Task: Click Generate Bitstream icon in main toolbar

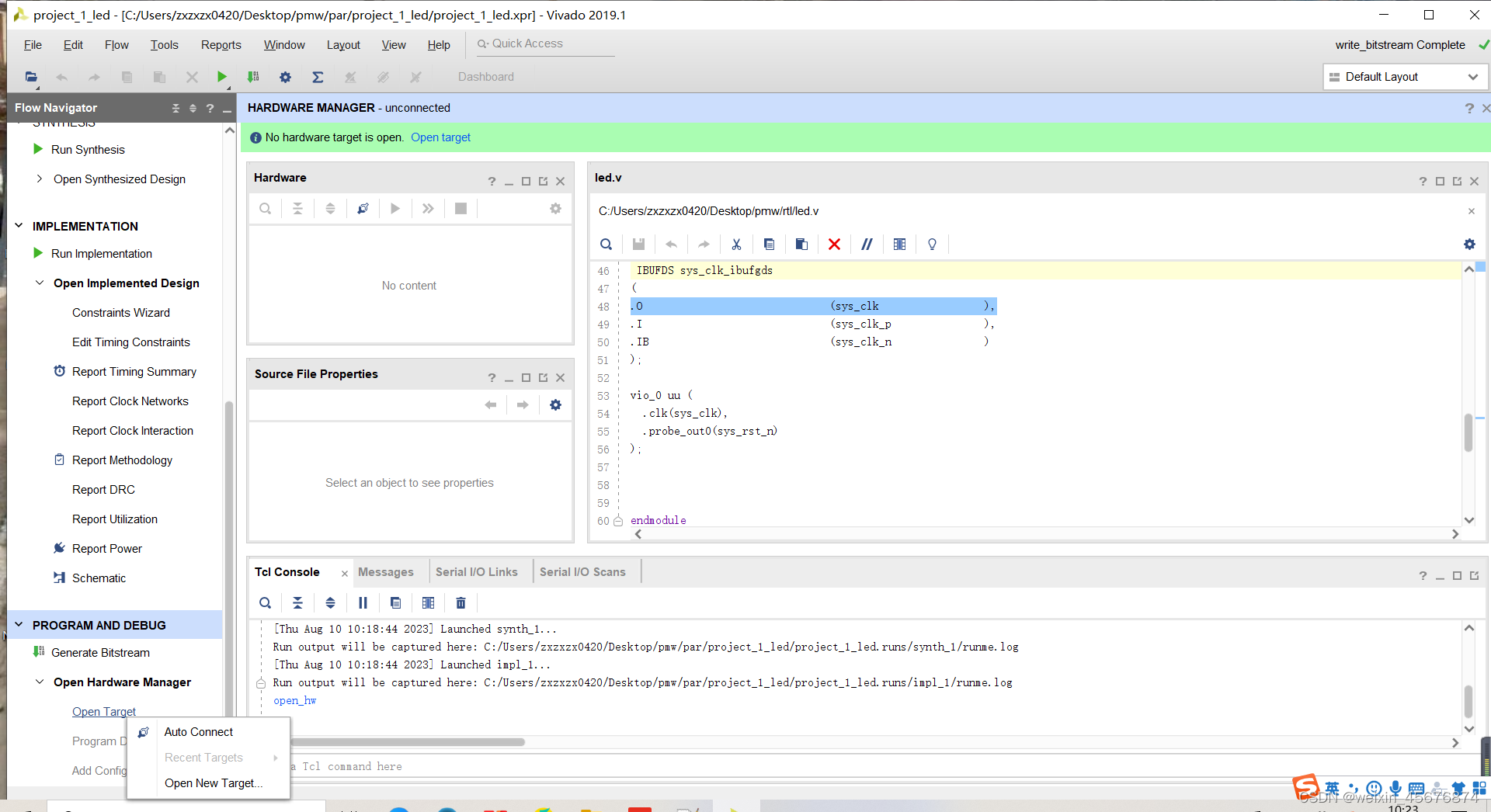Action: click(253, 77)
